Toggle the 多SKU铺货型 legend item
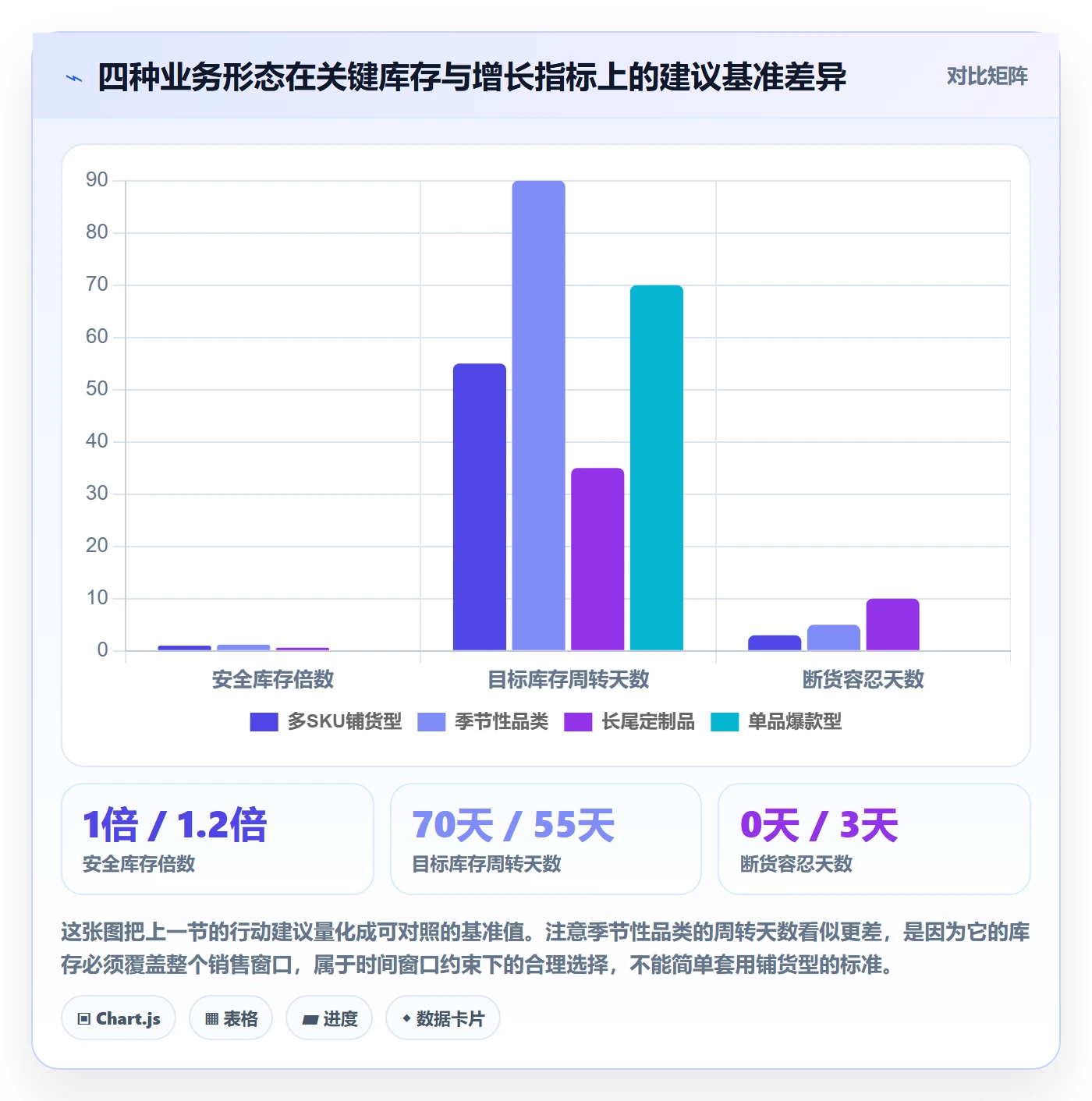This screenshot has width=1092, height=1101. pos(325,722)
